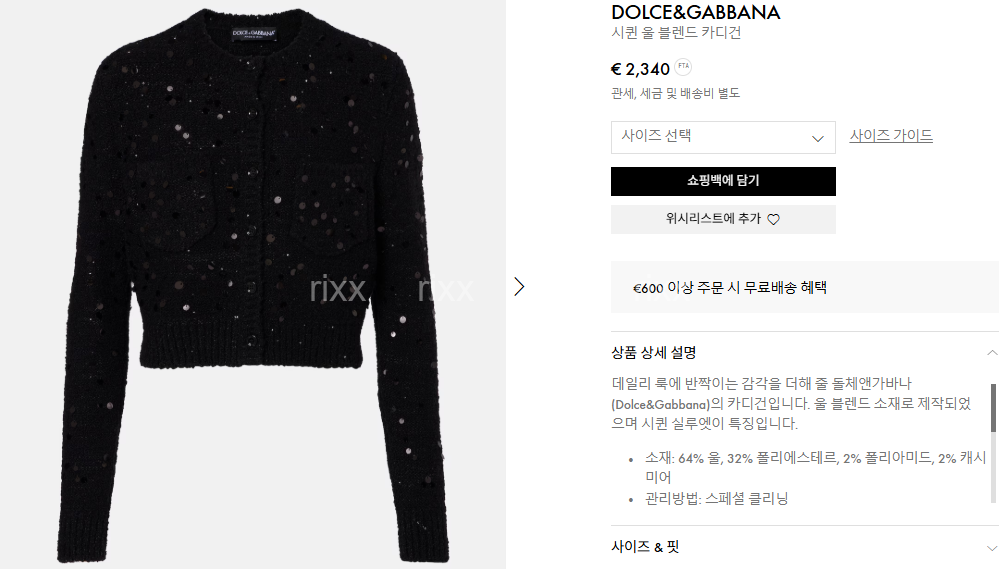Screen dimensions: 999x569
Task: Click the € 2,340 price text
Action: (x=640, y=69)
